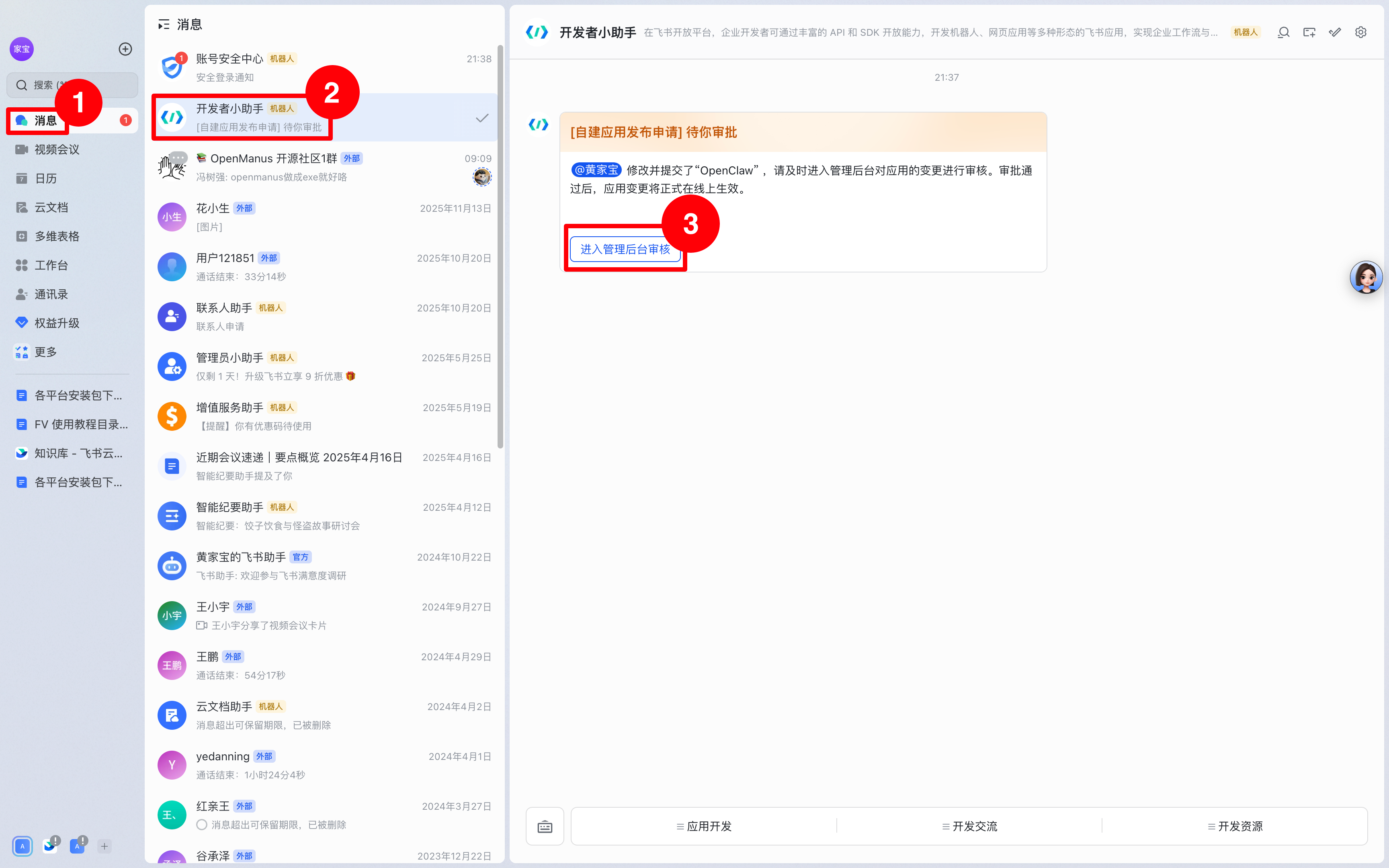Image resolution: width=1389 pixels, height=868 pixels.
Task: Mark 开发者小助手 chat done with checkmark
Action: 482,118
